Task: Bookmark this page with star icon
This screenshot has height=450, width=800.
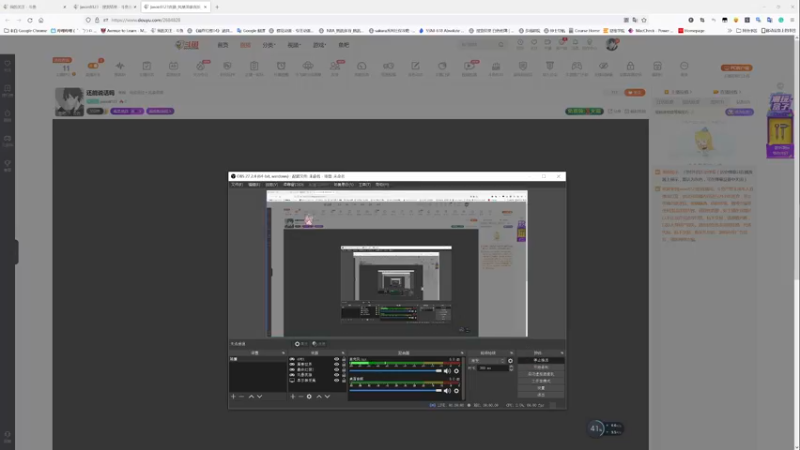Action: click(x=644, y=20)
